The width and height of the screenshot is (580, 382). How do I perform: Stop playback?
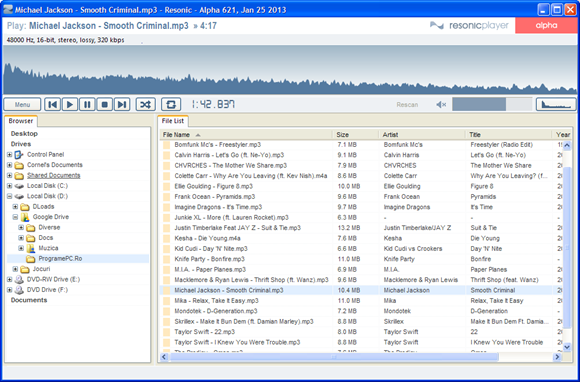(x=105, y=105)
